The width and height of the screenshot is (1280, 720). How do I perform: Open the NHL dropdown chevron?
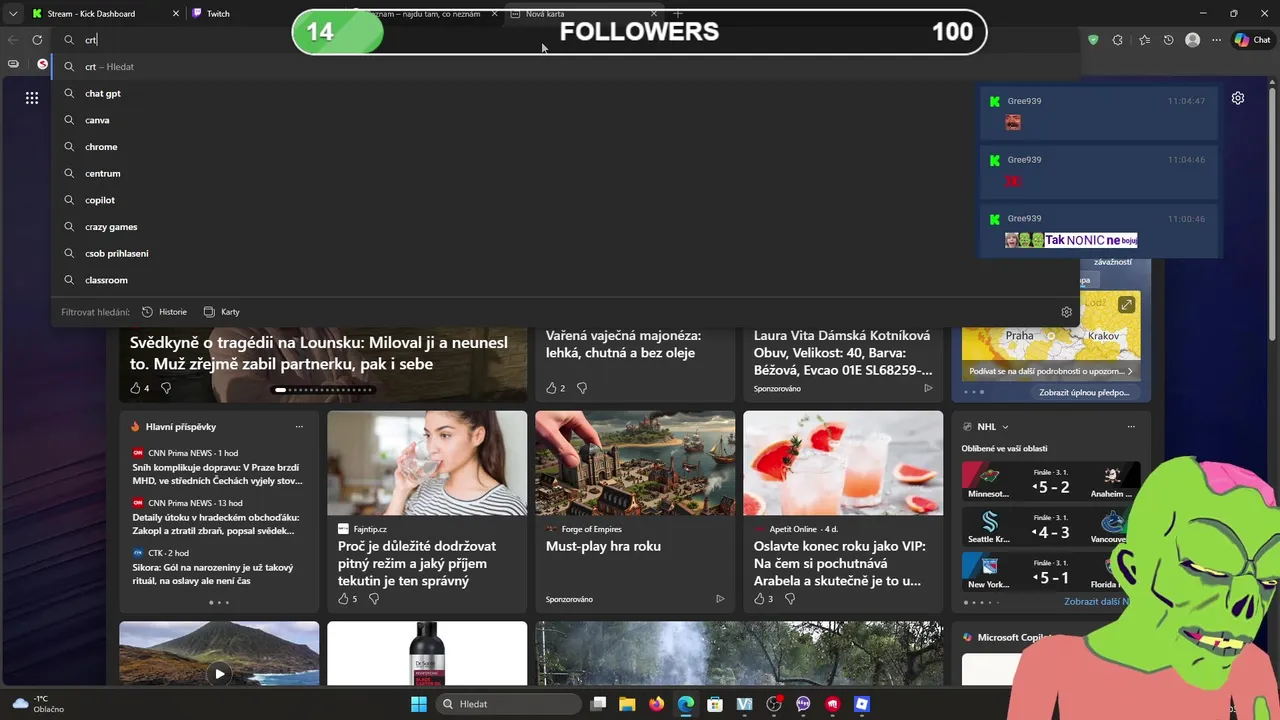(x=1005, y=427)
